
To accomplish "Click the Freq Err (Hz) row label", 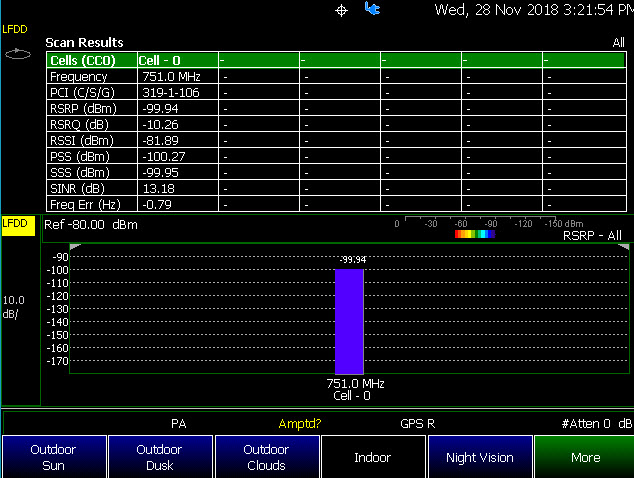I will (x=85, y=205).
